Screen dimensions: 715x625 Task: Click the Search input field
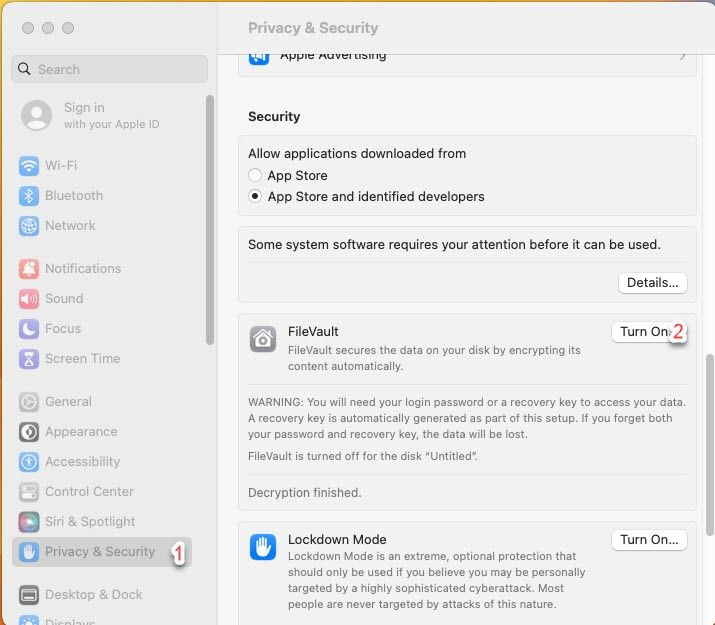[109, 69]
